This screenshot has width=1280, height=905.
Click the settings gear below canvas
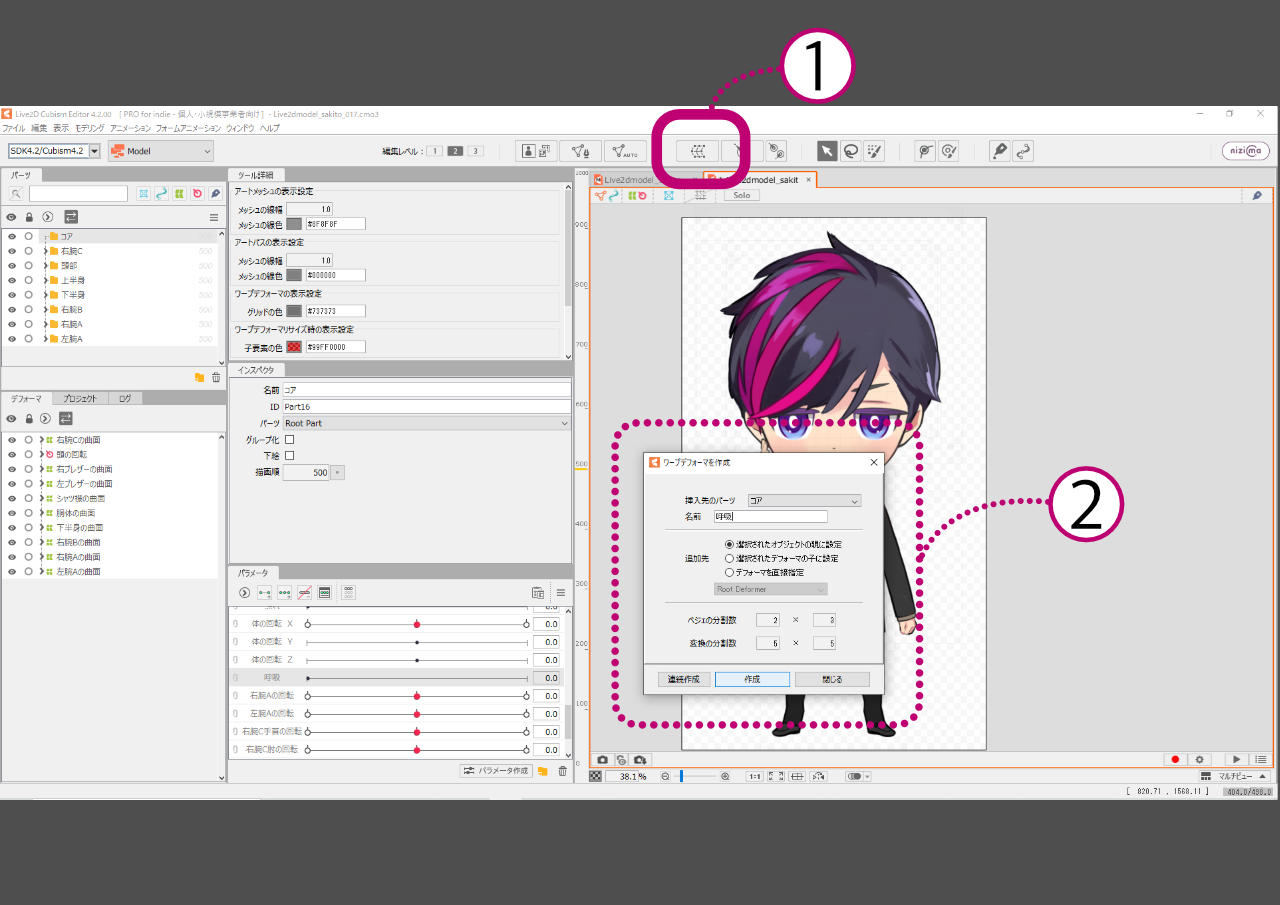pos(1200,760)
